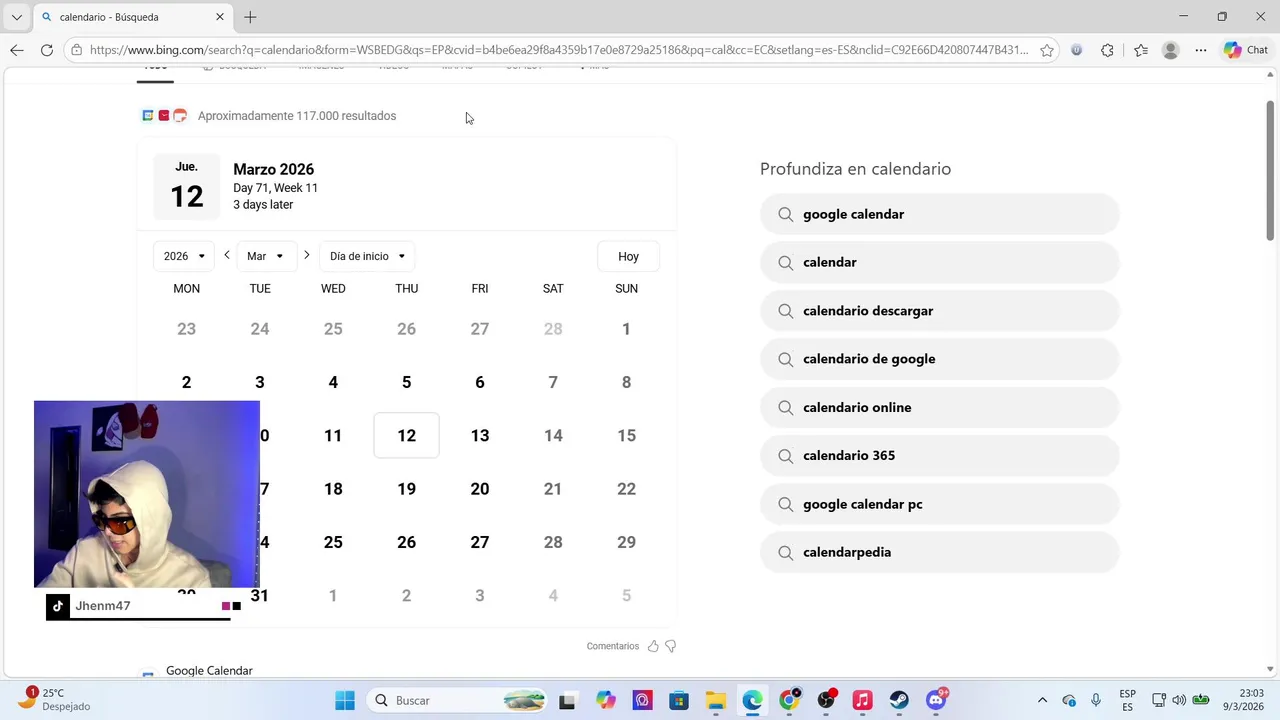
Task: Search suggestion google calendar pc
Action: (939, 504)
